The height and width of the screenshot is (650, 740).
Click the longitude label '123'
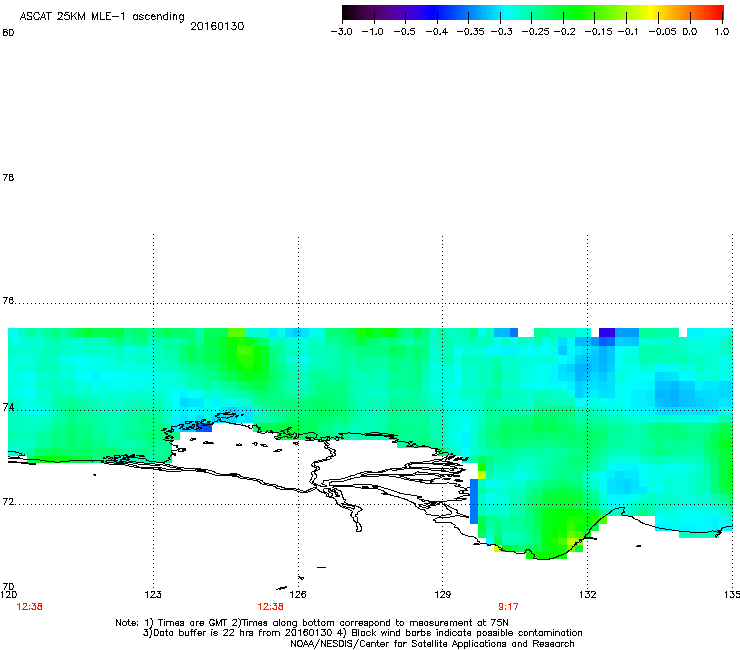pyautogui.click(x=153, y=594)
